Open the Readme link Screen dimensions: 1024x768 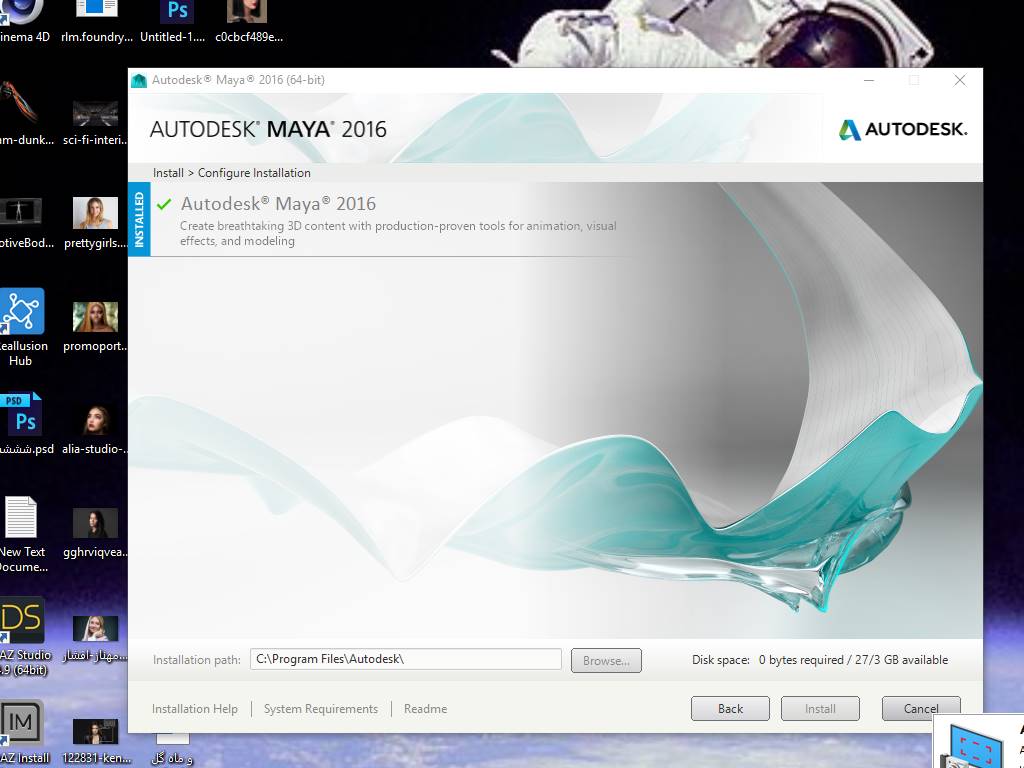(x=425, y=709)
